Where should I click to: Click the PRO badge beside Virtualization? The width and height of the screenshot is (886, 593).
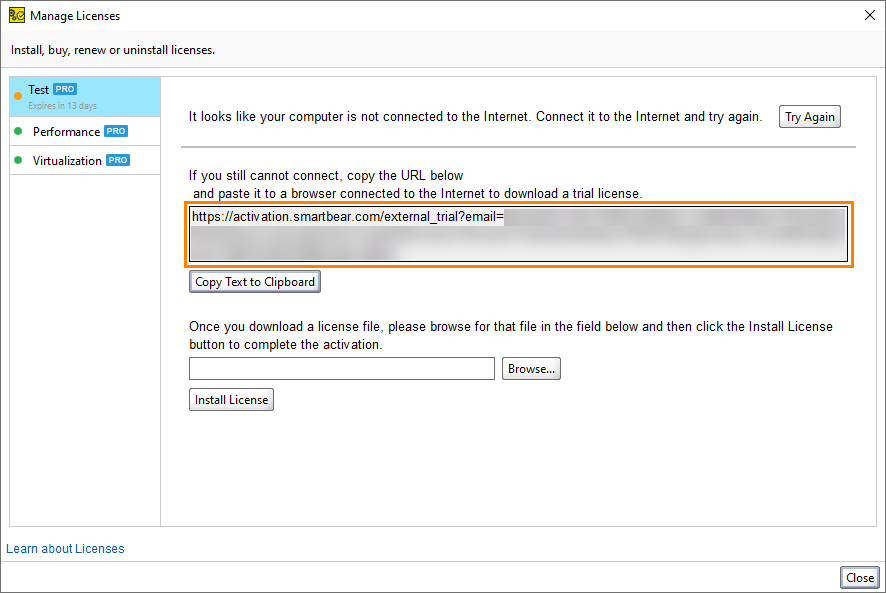[x=117, y=160]
